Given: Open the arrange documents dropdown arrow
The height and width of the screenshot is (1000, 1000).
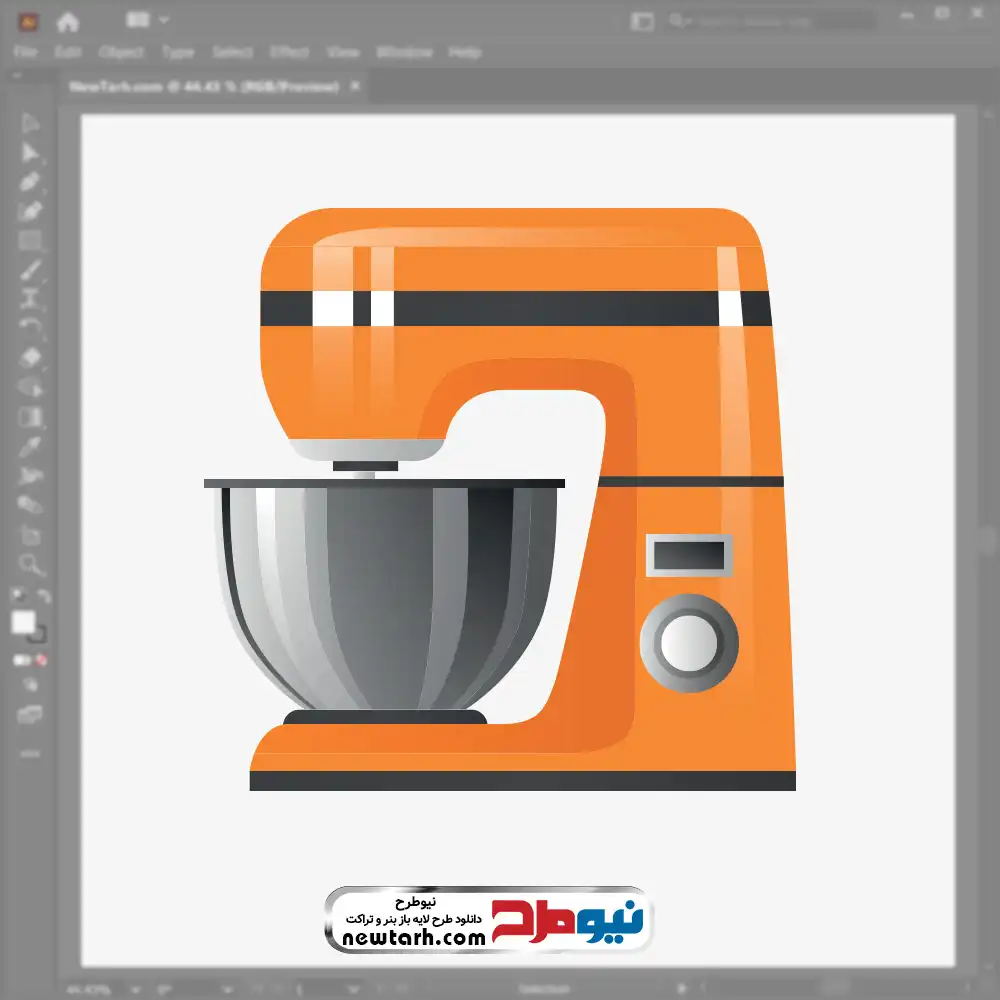Looking at the screenshot, I should click(164, 20).
